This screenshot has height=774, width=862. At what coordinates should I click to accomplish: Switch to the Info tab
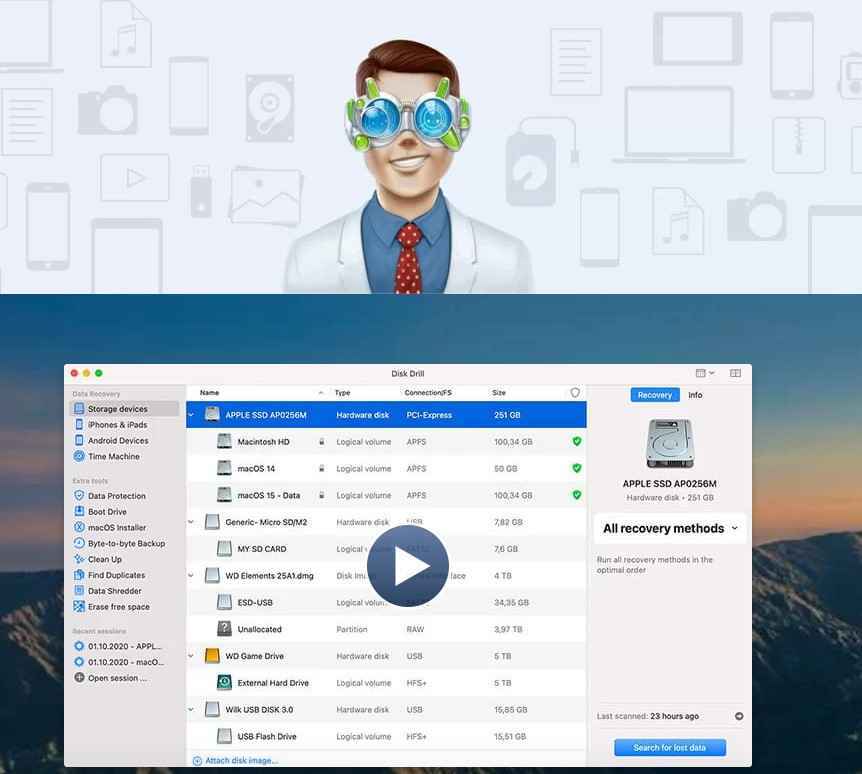[695, 395]
